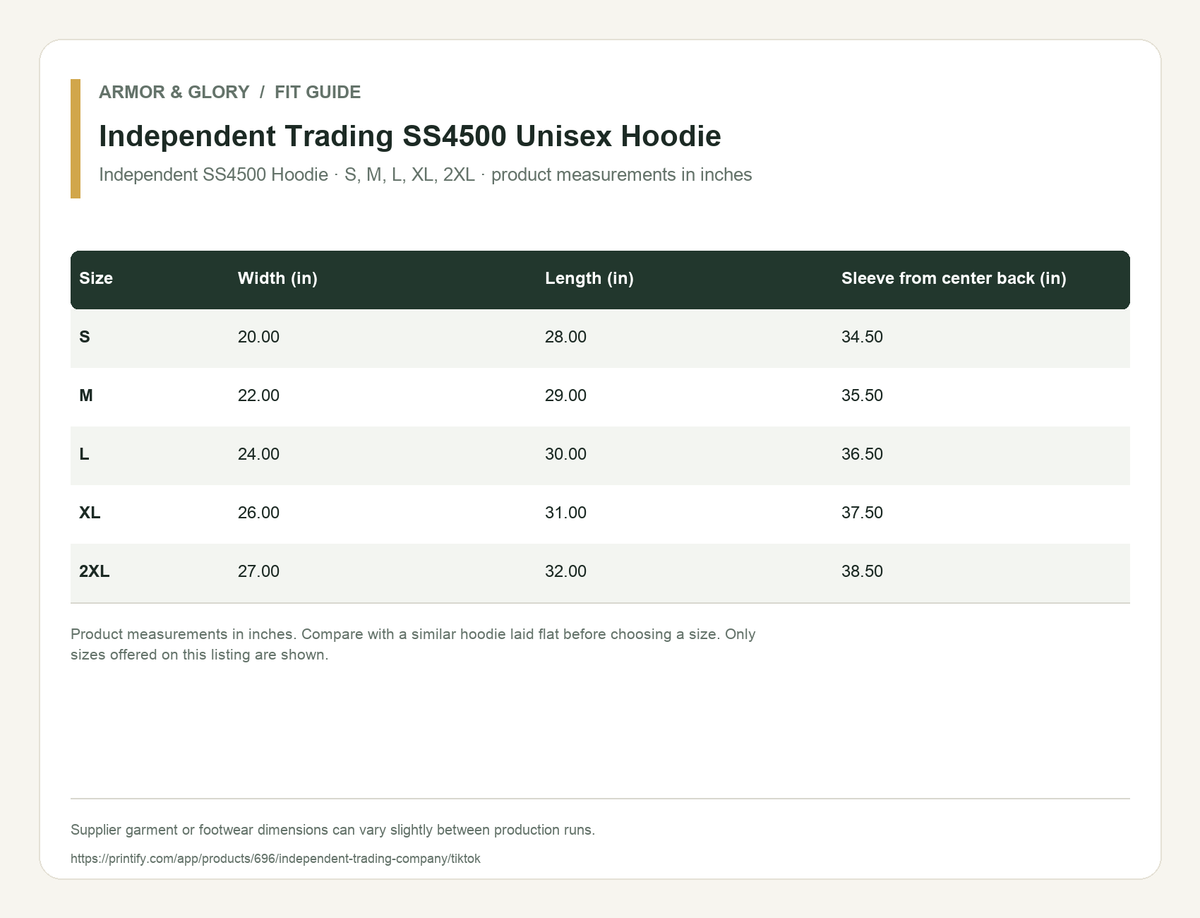Click the Length (in) column header
This screenshot has width=1200, height=918.
(x=589, y=279)
